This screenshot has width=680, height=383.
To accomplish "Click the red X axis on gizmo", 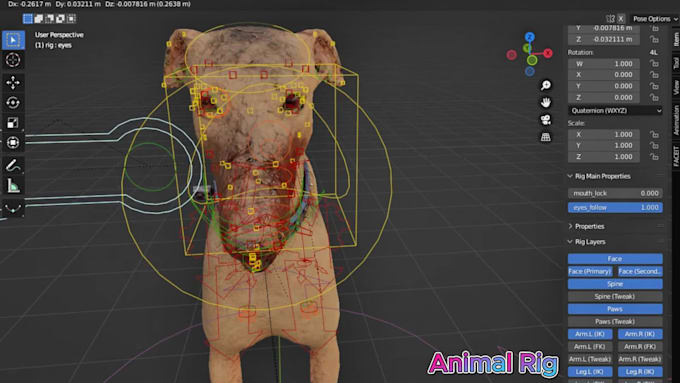I will click(548, 53).
